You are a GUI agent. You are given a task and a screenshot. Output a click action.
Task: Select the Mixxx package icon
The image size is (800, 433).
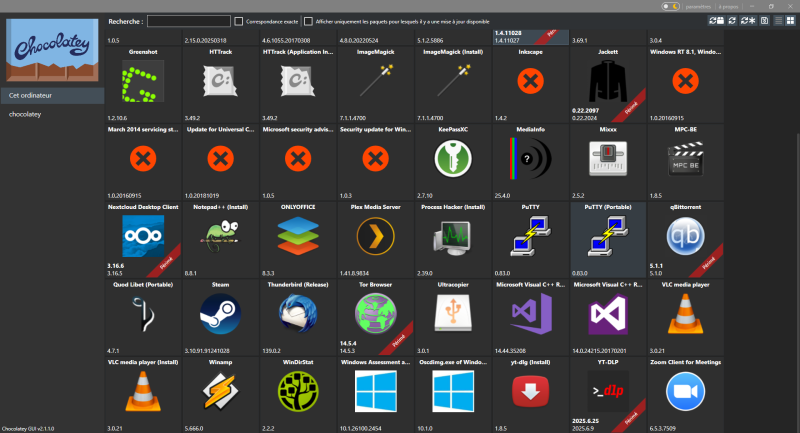click(x=608, y=159)
